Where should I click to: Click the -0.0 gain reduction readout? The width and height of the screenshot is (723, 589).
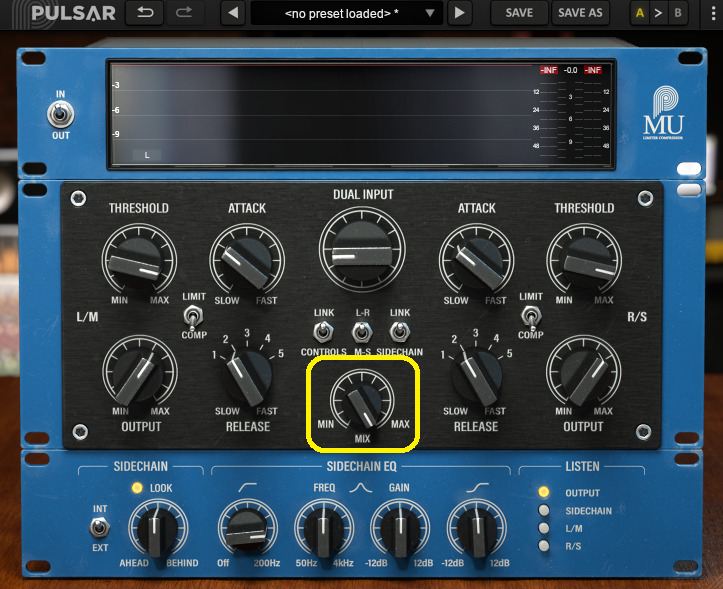coord(570,70)
